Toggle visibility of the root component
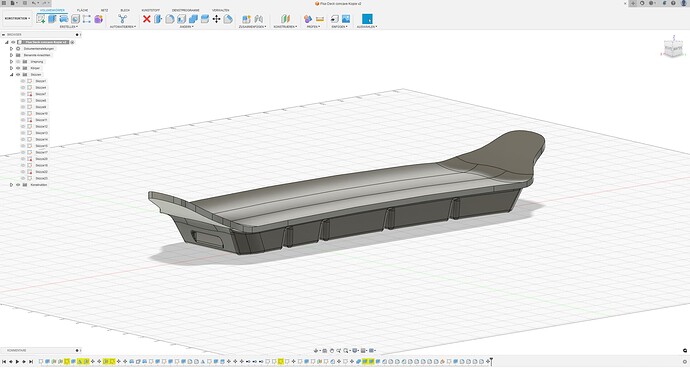 pyautogui.click(x=13, y=42)
